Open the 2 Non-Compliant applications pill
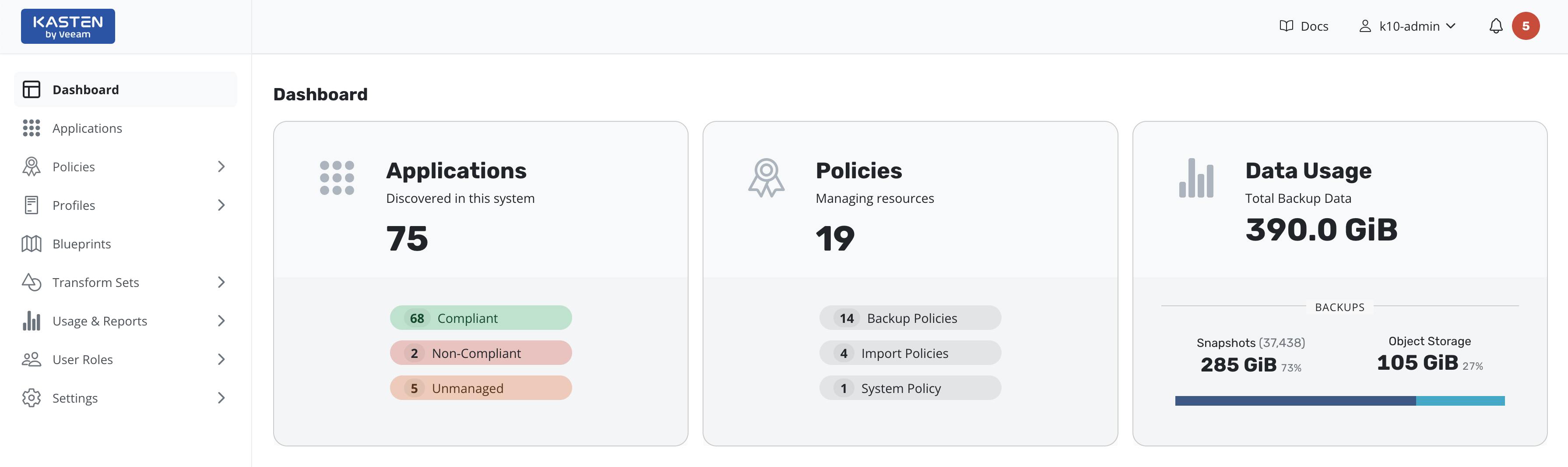This screenshot has height=467, width=1568. coord(480,353)
